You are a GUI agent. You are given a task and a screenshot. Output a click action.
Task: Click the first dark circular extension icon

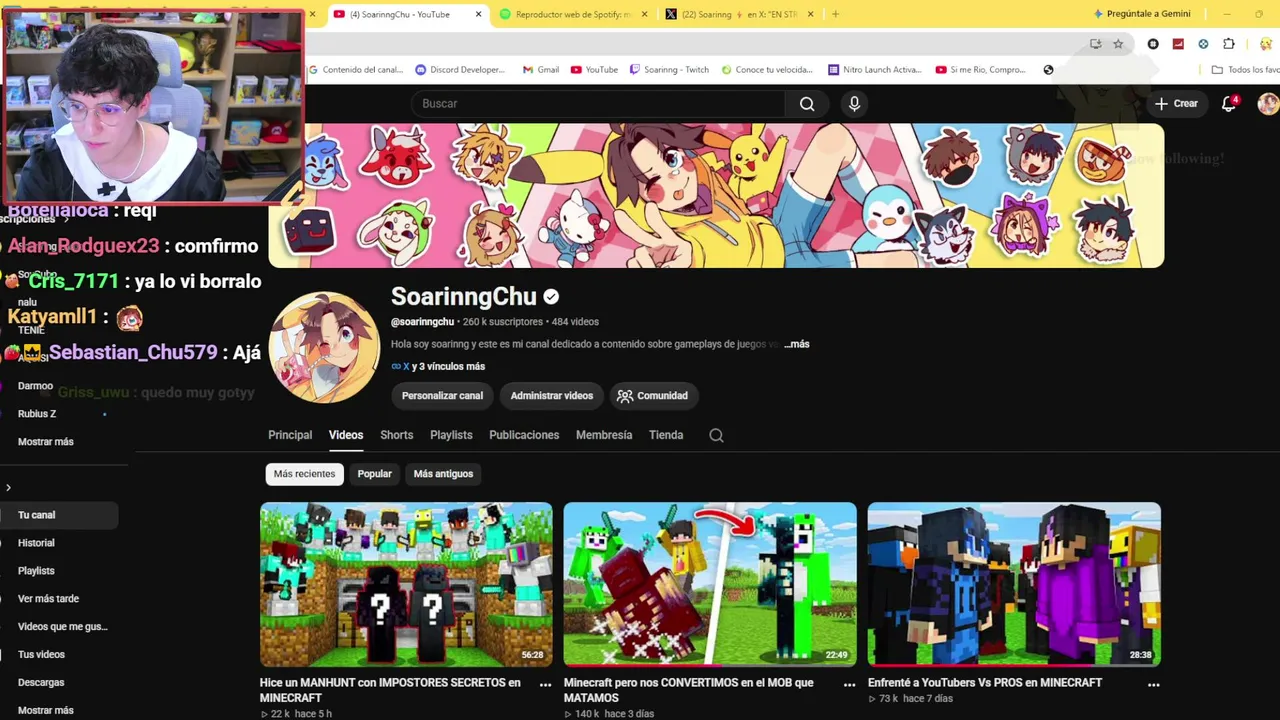(1153, 44)
